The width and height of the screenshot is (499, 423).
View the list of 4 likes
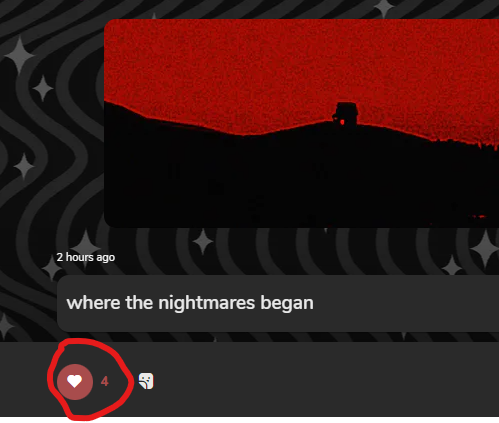105,381
